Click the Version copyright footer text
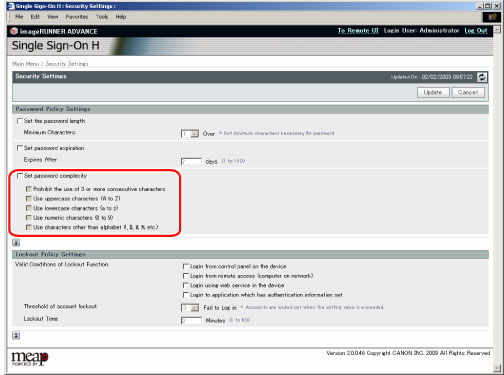Image resolution: width=504 pixels, height=375 pixels. (408, 353)
